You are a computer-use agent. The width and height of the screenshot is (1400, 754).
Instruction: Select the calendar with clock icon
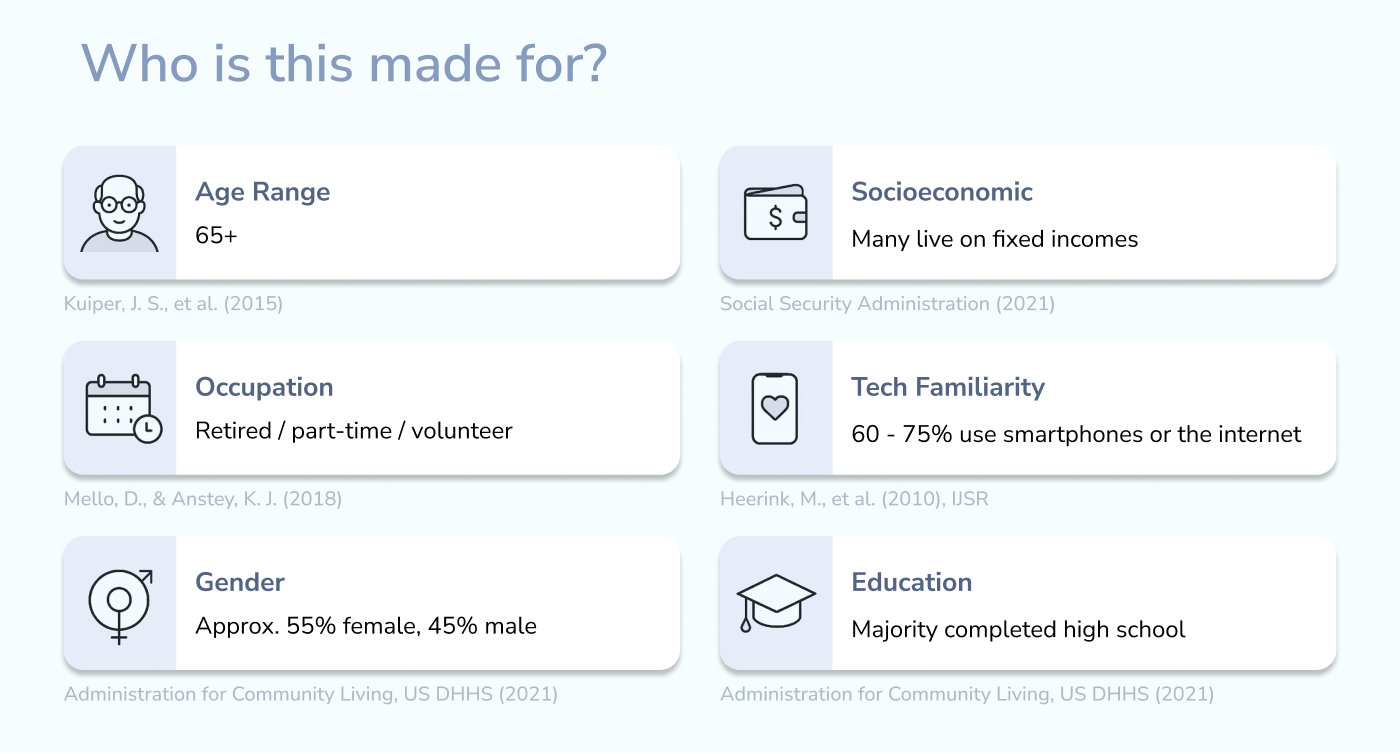122,408
